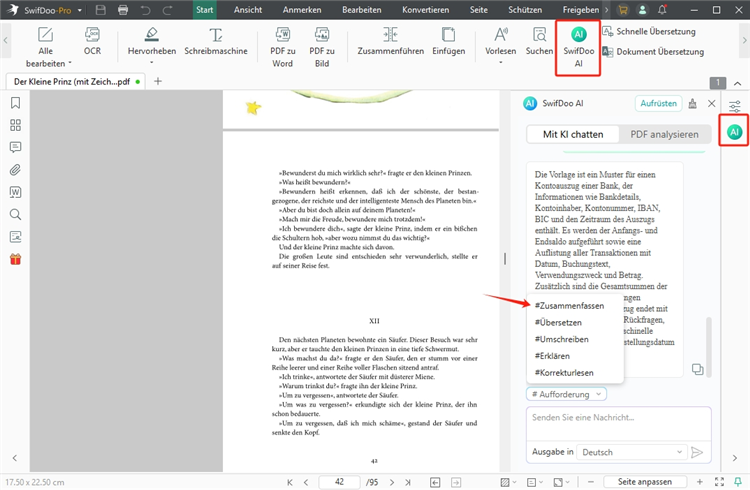Viewport: 750px width, 490px height.
Task: Expand the Vorlesen dropdown arrow
Action: (x=500, y=63)
